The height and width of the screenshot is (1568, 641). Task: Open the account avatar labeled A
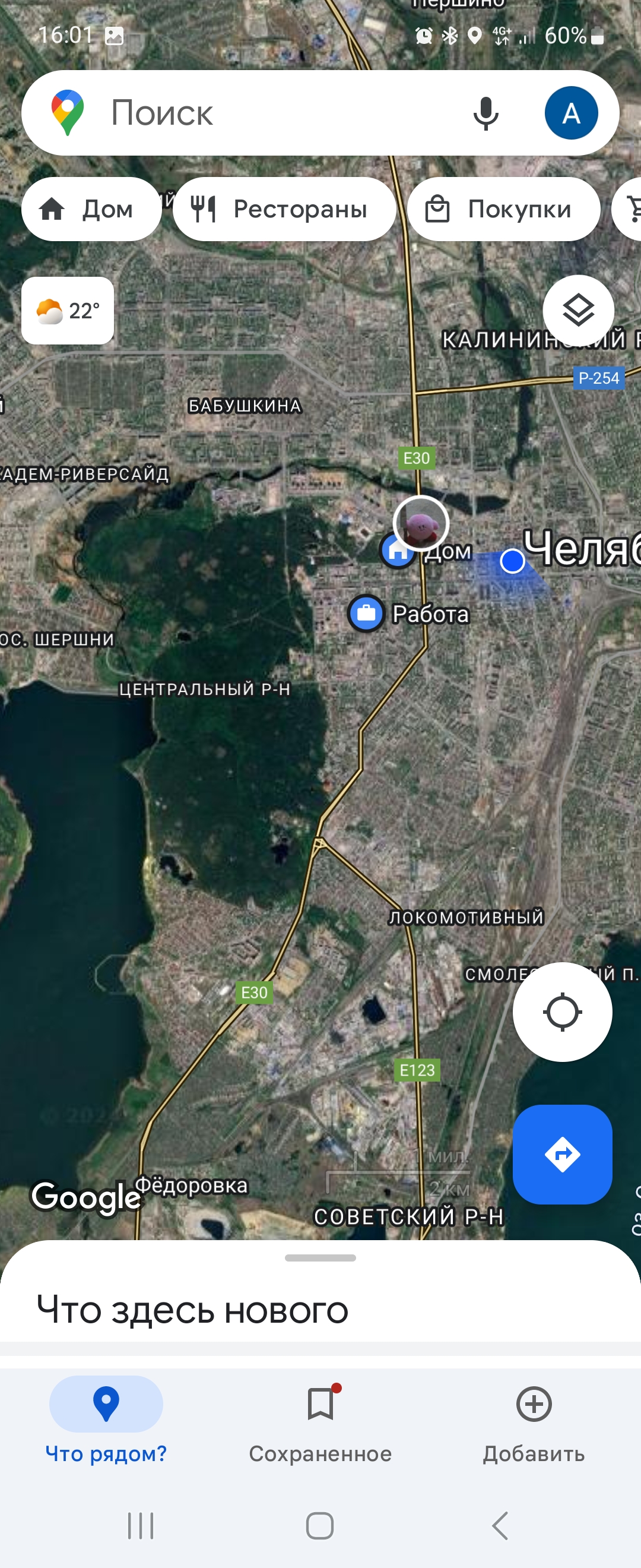coord(571,113)
